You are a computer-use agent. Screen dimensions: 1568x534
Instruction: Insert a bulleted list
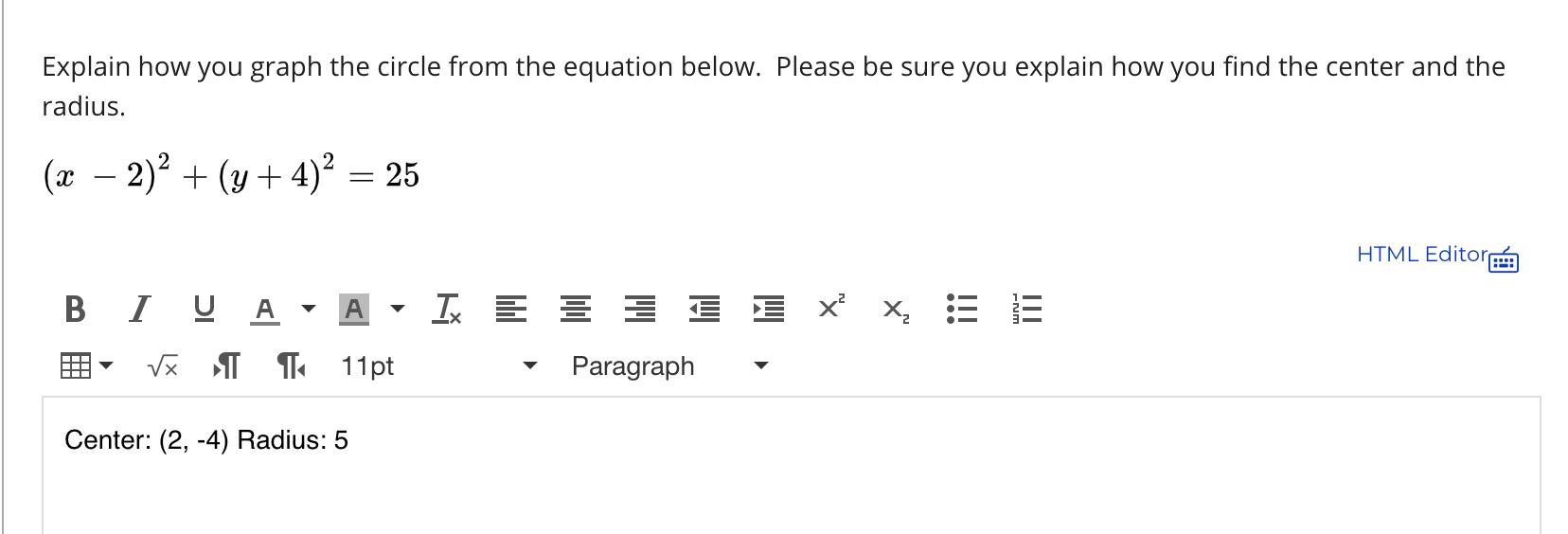961,309
